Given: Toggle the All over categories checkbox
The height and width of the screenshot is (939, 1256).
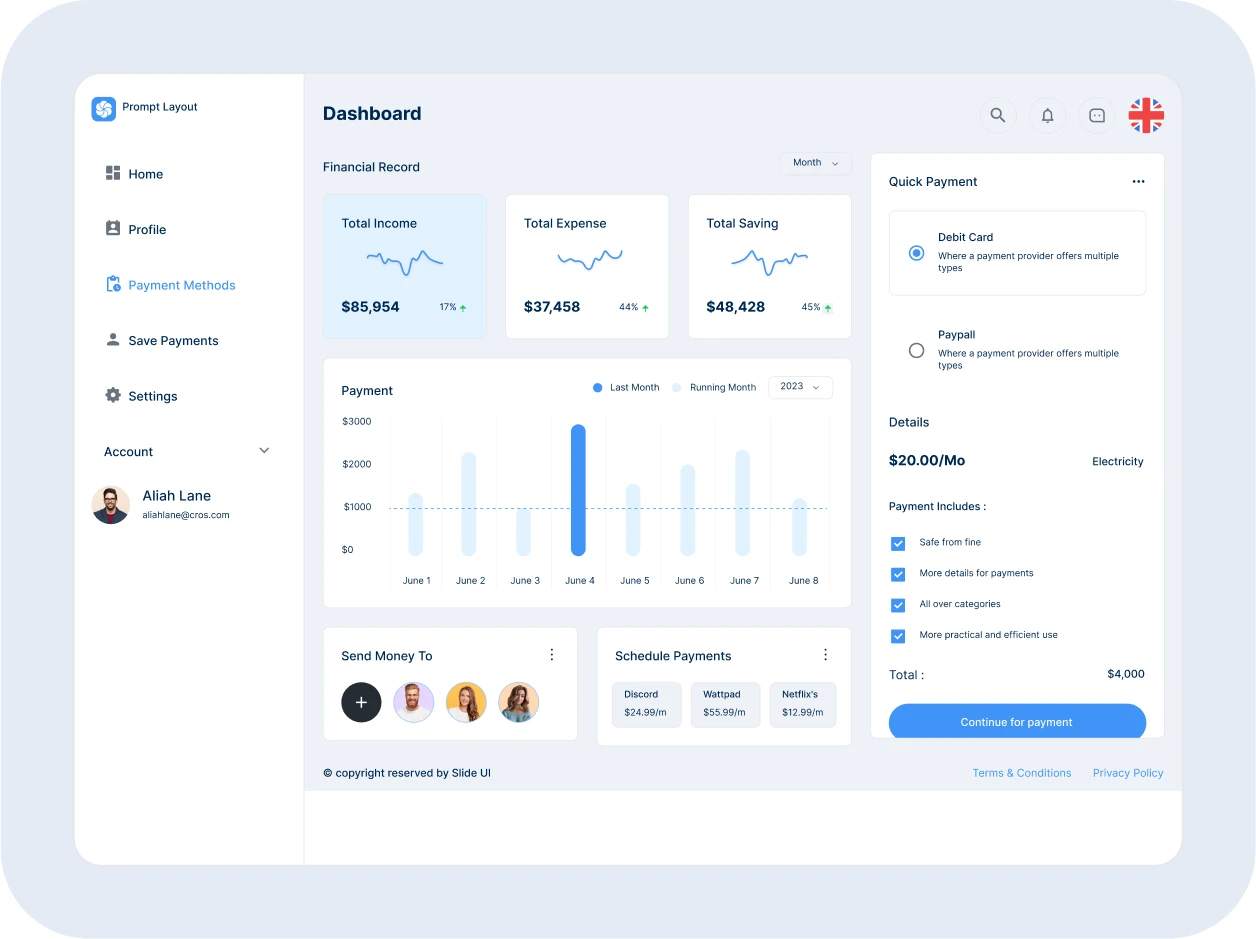Looking at the screenshot, I should coord(897,605).
